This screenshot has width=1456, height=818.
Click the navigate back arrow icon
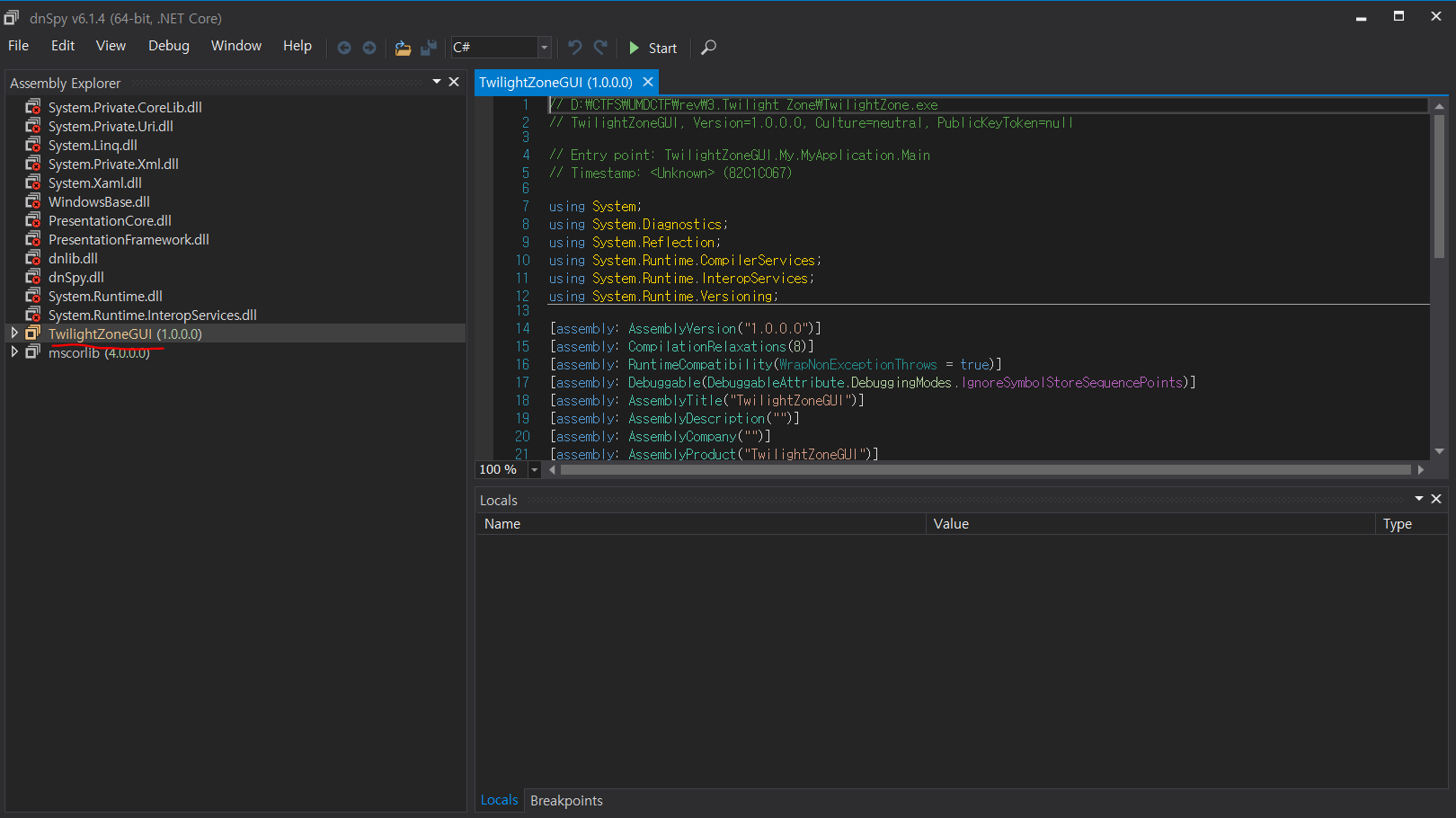(x=343, y=48)
